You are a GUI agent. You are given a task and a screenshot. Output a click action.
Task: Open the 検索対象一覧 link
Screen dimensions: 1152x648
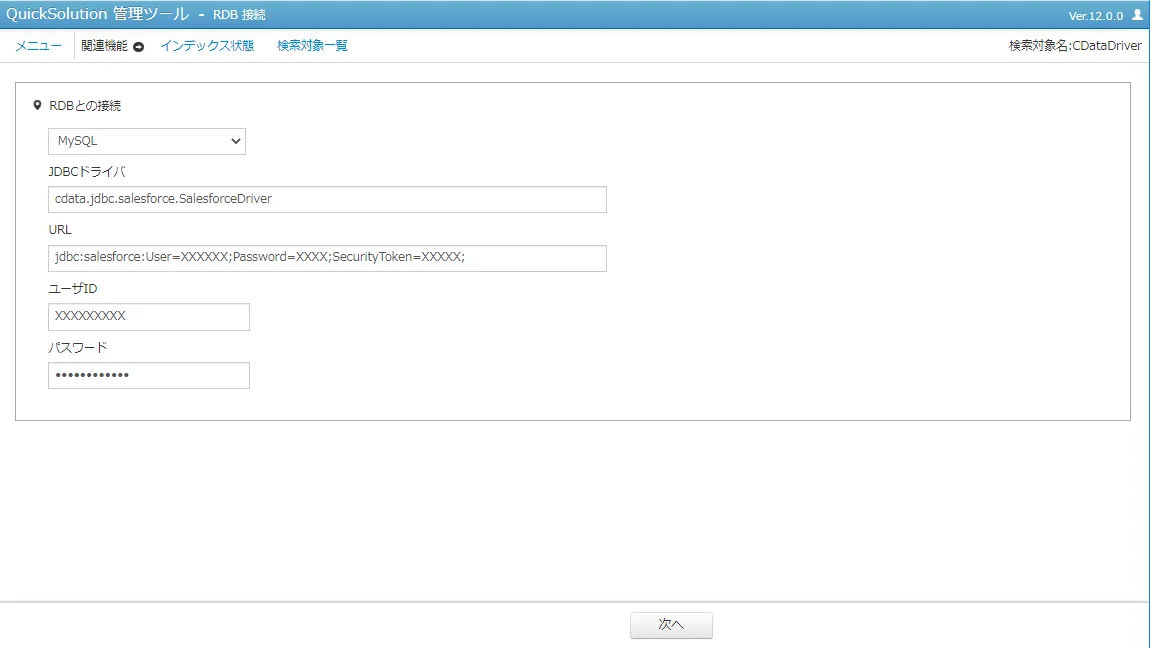point(312,46)
